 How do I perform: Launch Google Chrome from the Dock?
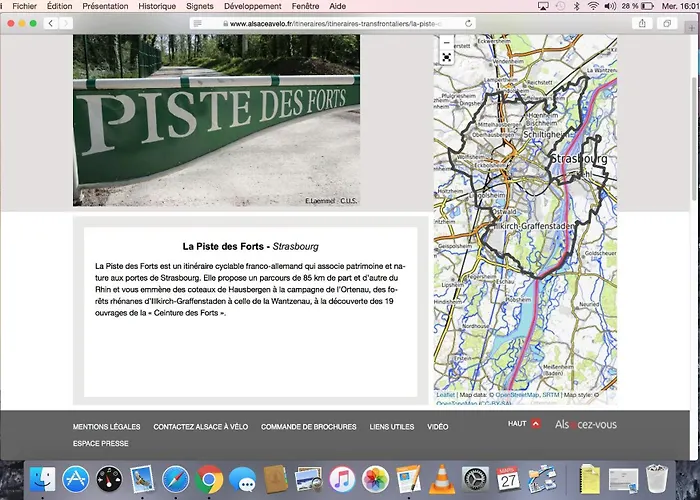(x=208, y=479)
